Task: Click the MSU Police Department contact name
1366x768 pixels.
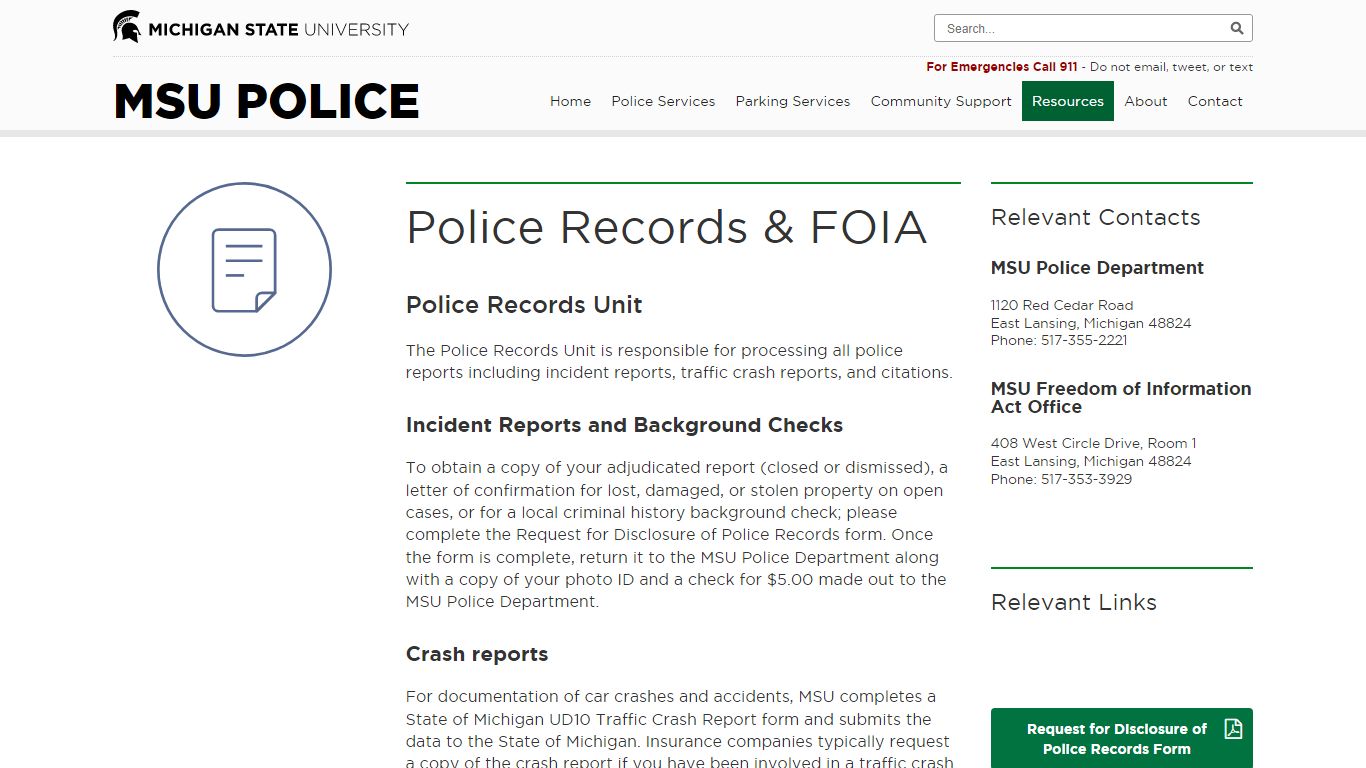Action: pyautogui.click(x=1097, y=268)
